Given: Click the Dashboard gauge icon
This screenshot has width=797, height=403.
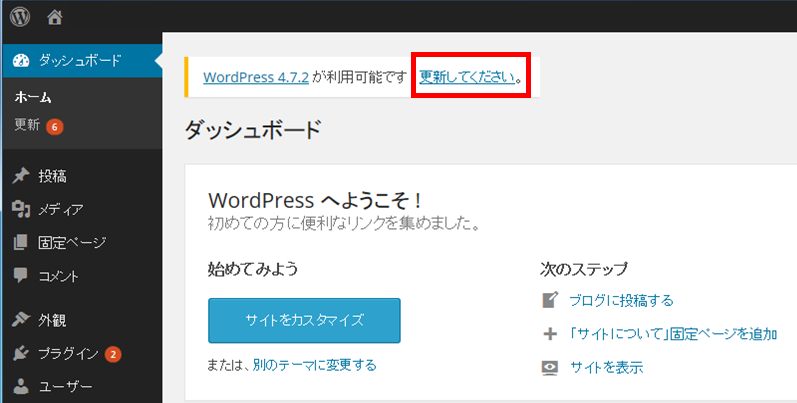Looking at the screenshot, I should point(21,60).
